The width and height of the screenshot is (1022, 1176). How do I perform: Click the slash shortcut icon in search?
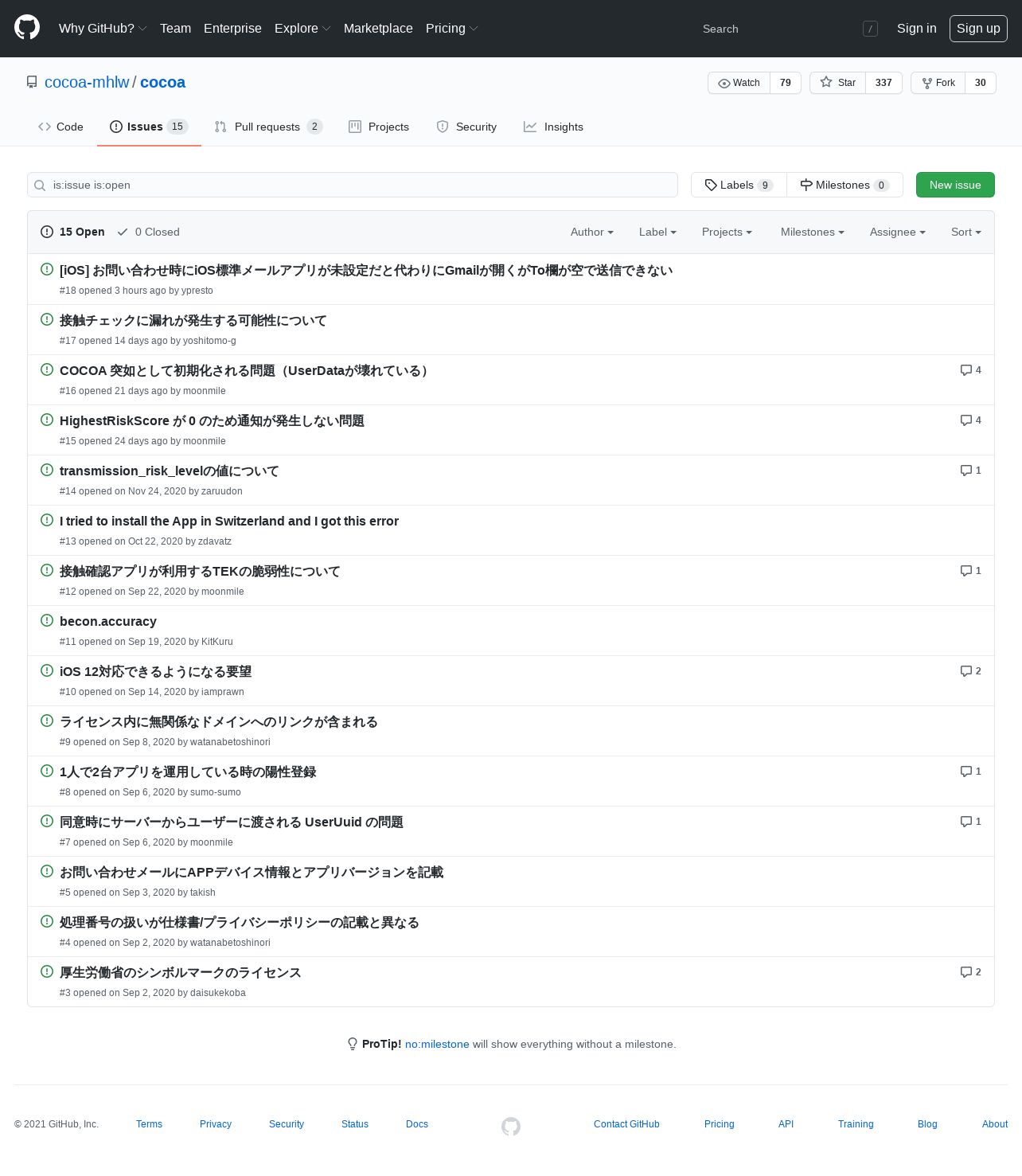pyautogui.click(x=870, y=29)
